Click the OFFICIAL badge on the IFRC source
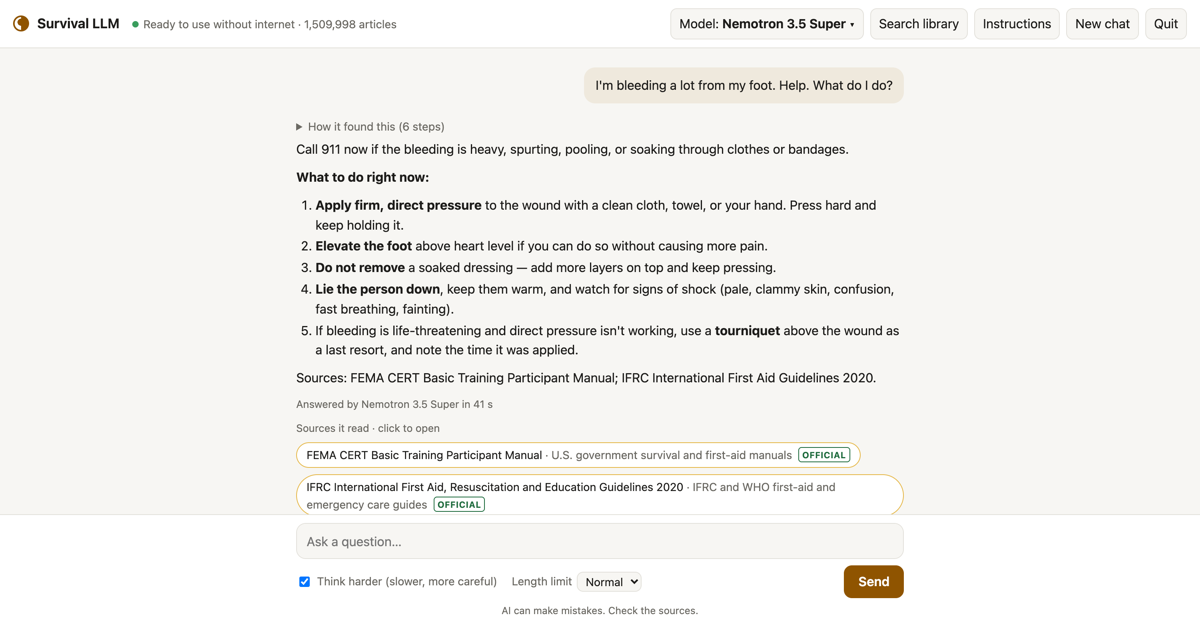Screen dimensions: 1200x628 point(459,504)
